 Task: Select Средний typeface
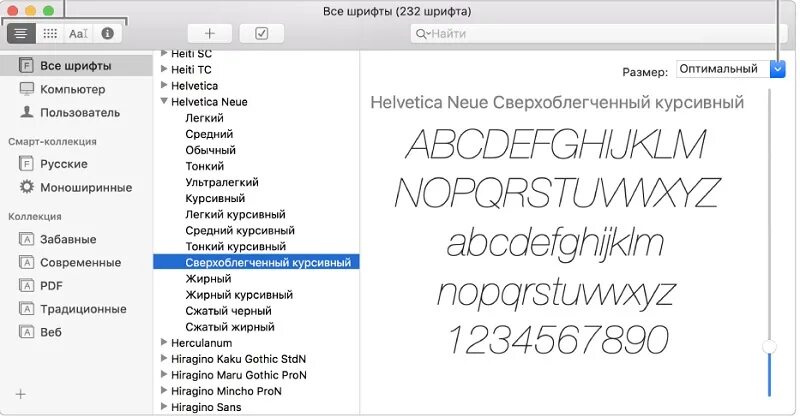tap(209, 134)
